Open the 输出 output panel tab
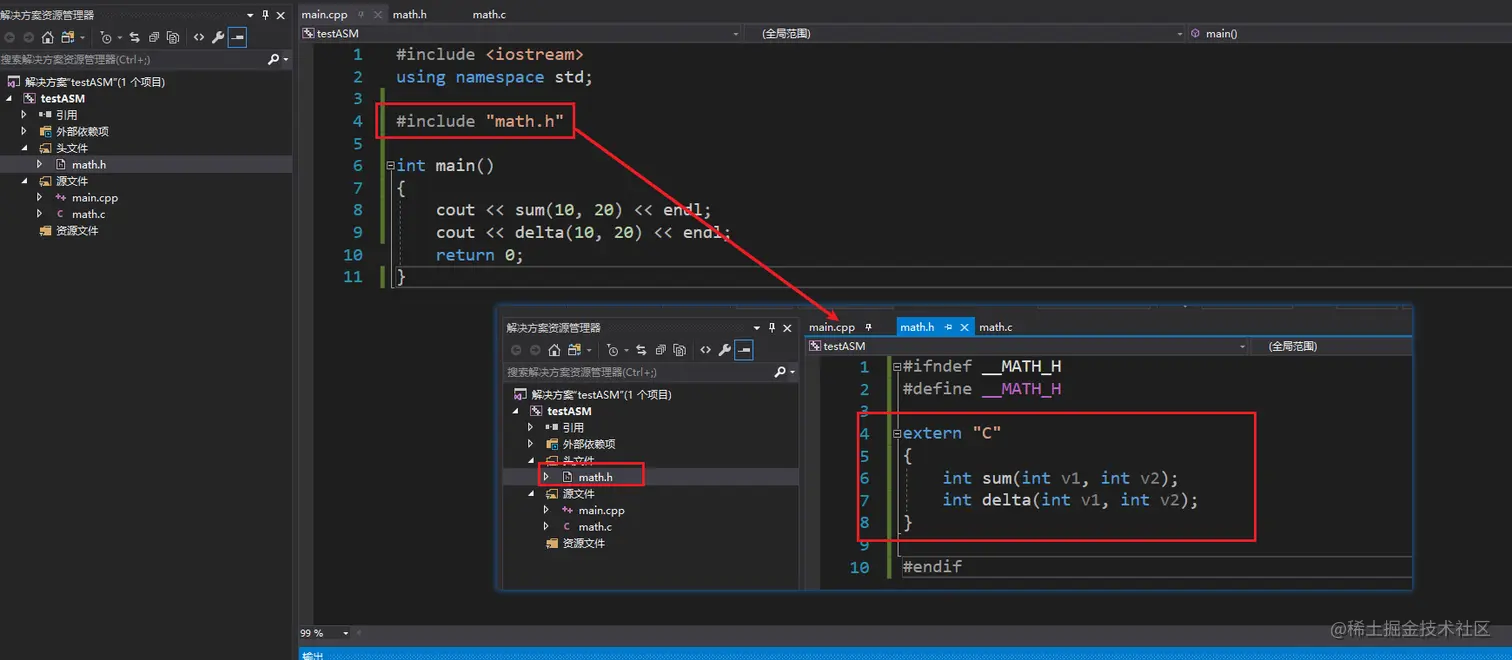 point(313,655)
